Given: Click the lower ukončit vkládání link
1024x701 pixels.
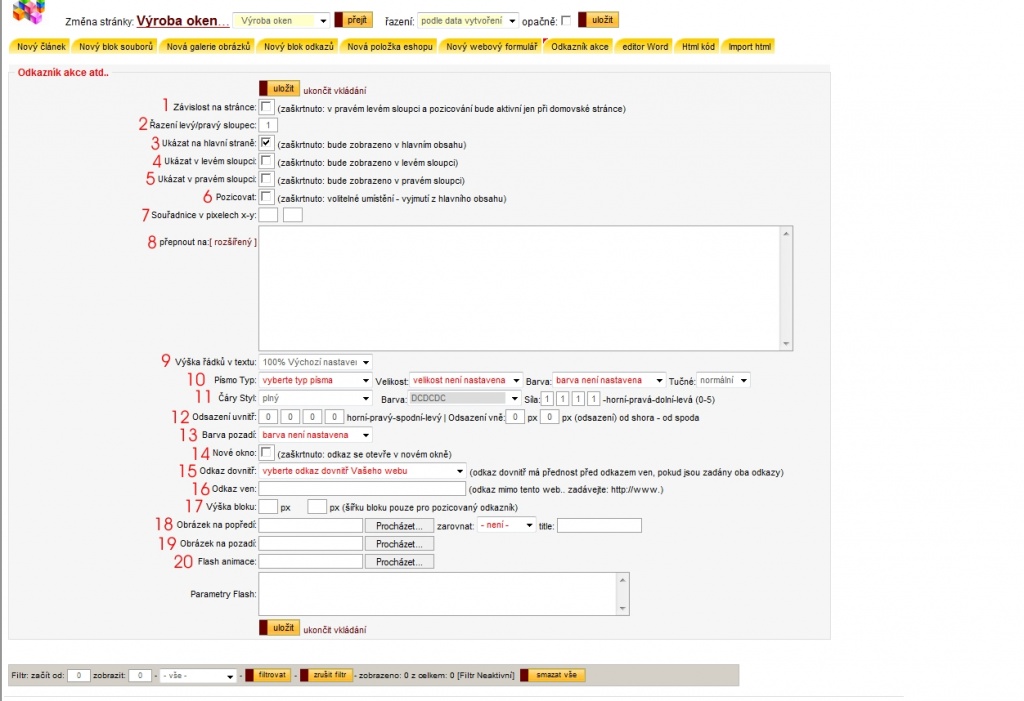Looking at the screenshot, I should (x=334, y=630).
